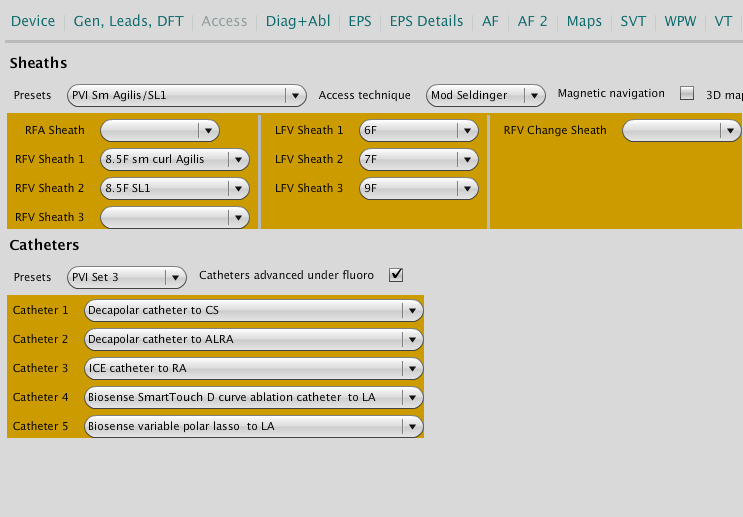The width and height of the screenshot is (743, 517).
Task: Open the Gen, Leads, DFT tab
Action: tap(128, 21)
